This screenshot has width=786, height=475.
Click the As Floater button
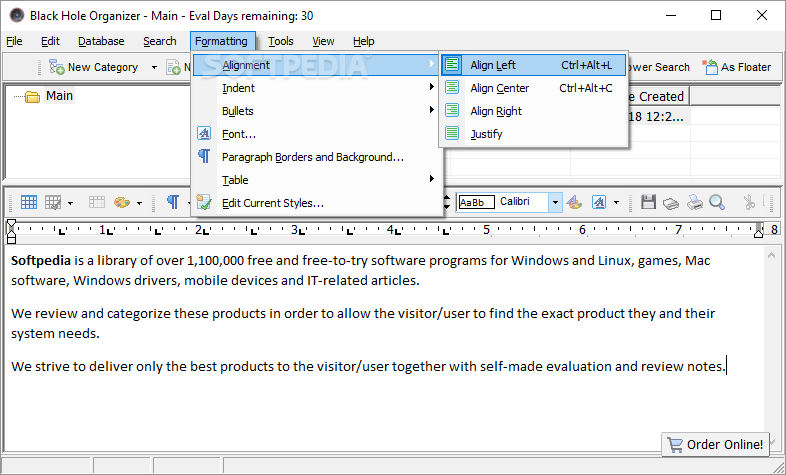(736, 67)
